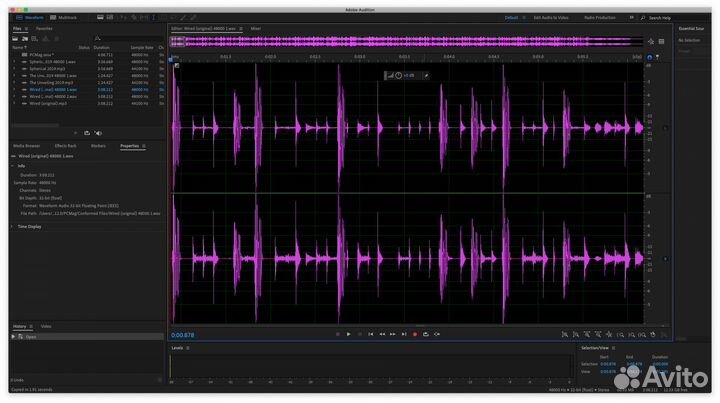Toggle Auto-Play speaker icon in Files panel
This screenshot has width=720, height=403.
pos(98,133)
